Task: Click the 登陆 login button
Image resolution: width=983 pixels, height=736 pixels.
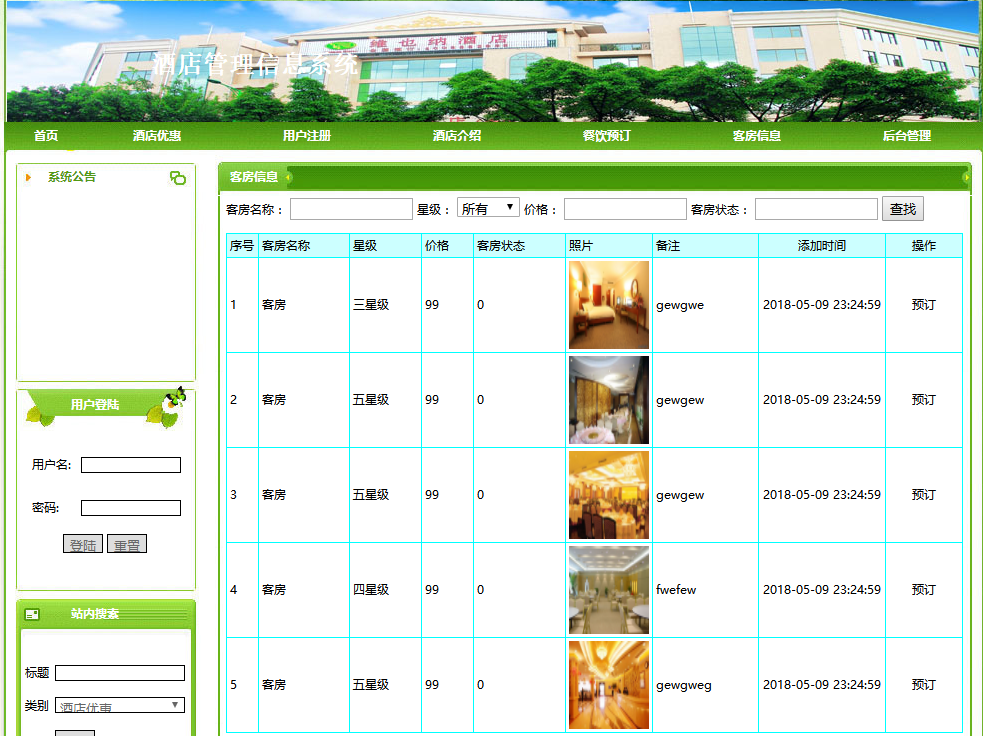Action: 83,544
